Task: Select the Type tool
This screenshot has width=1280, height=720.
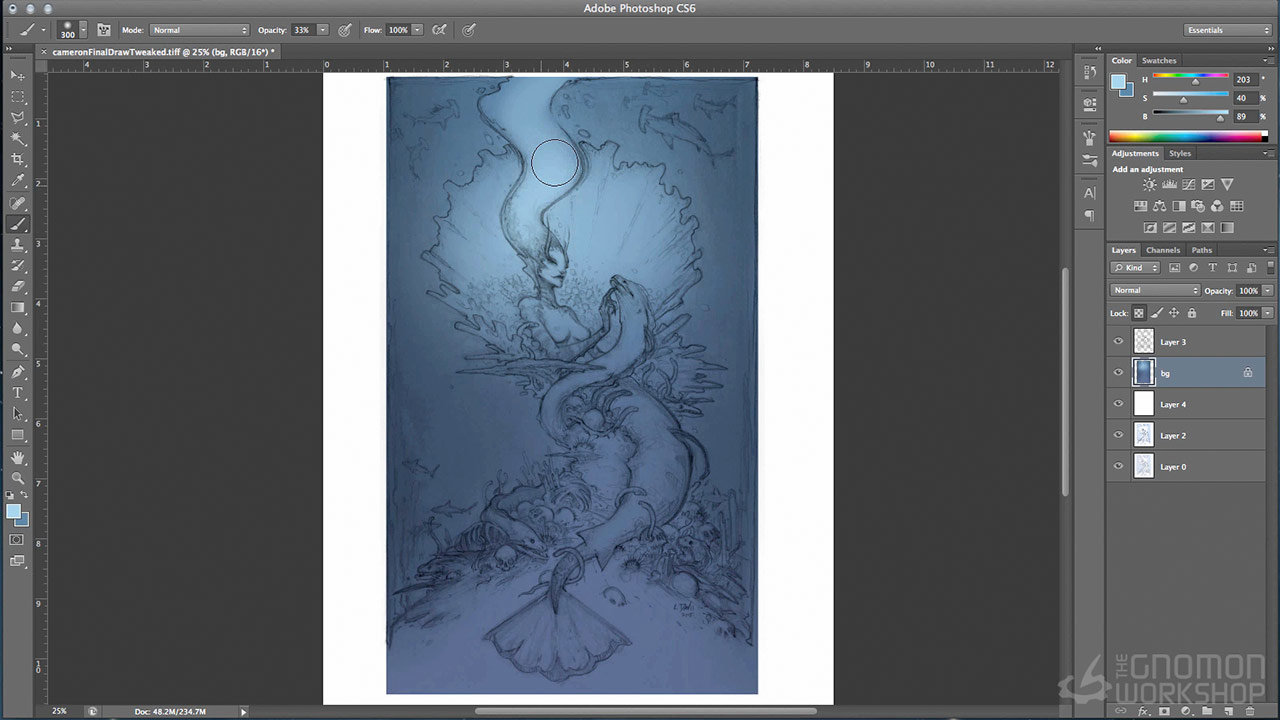Action: pos(18,393)
